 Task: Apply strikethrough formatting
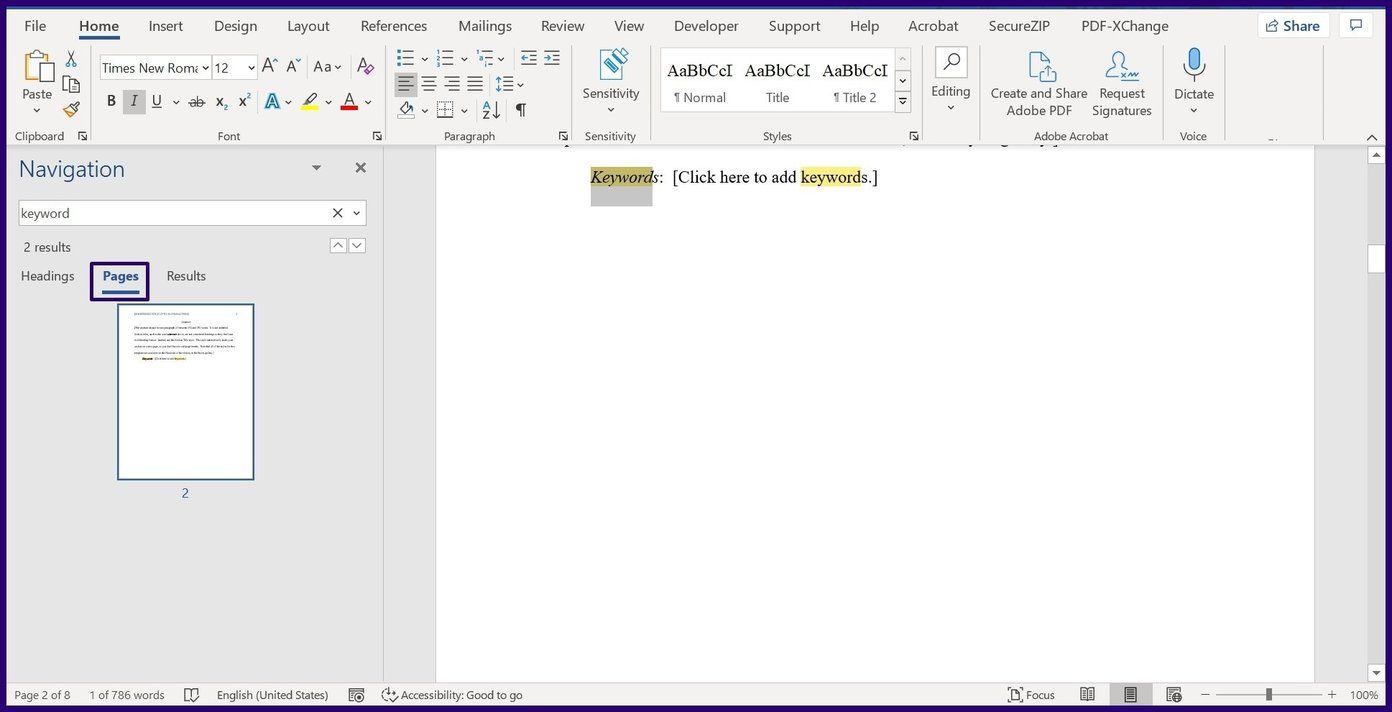point(196,102)
